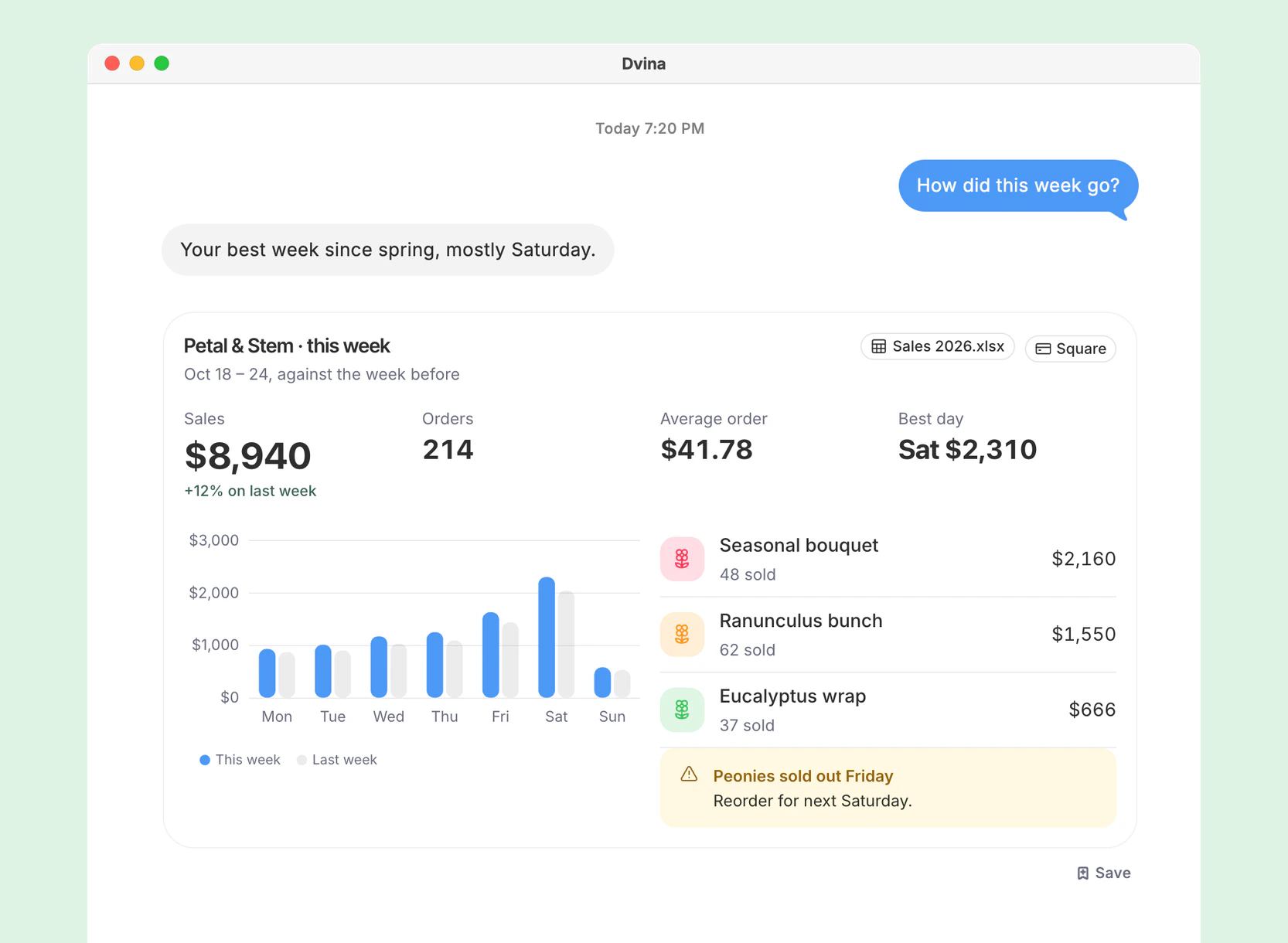The width and height of the screenshot is (1288, 943).
Task: Click the green maximize window button
Action: [x=162, y=63]
